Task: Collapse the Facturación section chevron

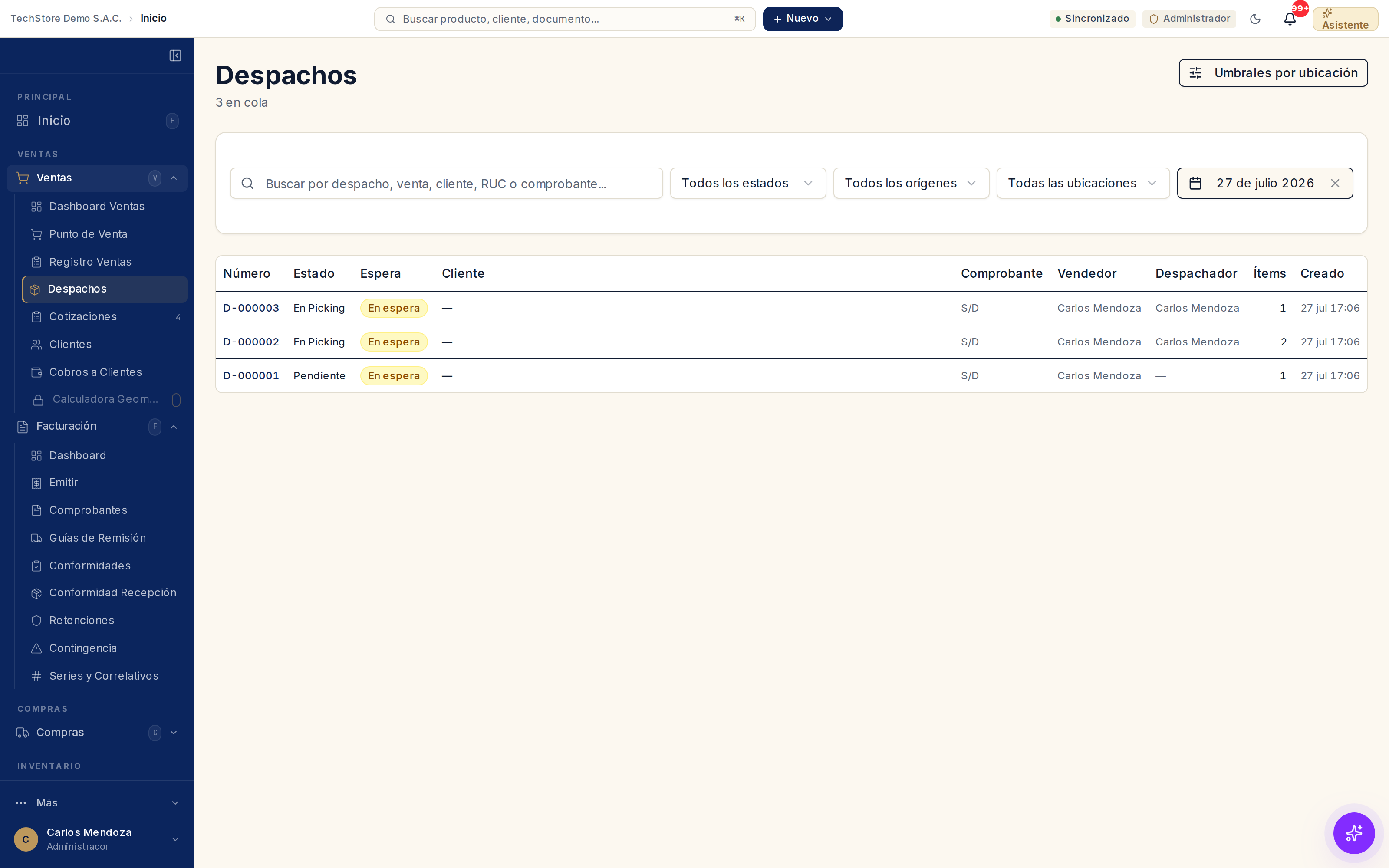Action: click(x=173, y=427)
